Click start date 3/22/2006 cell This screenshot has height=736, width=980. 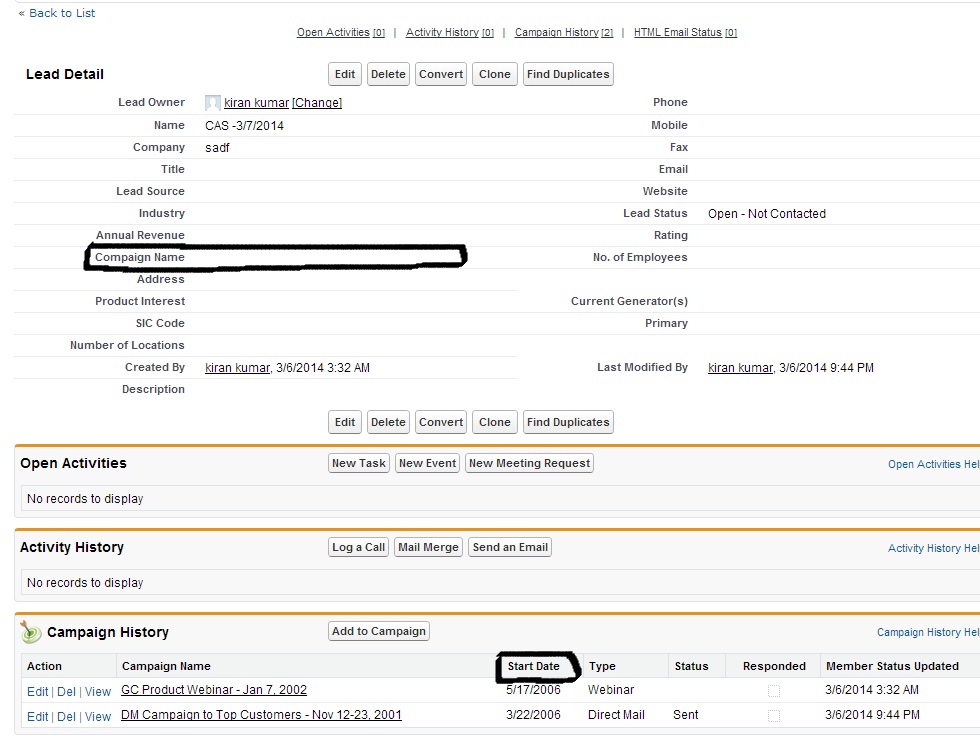coord(533,715)
